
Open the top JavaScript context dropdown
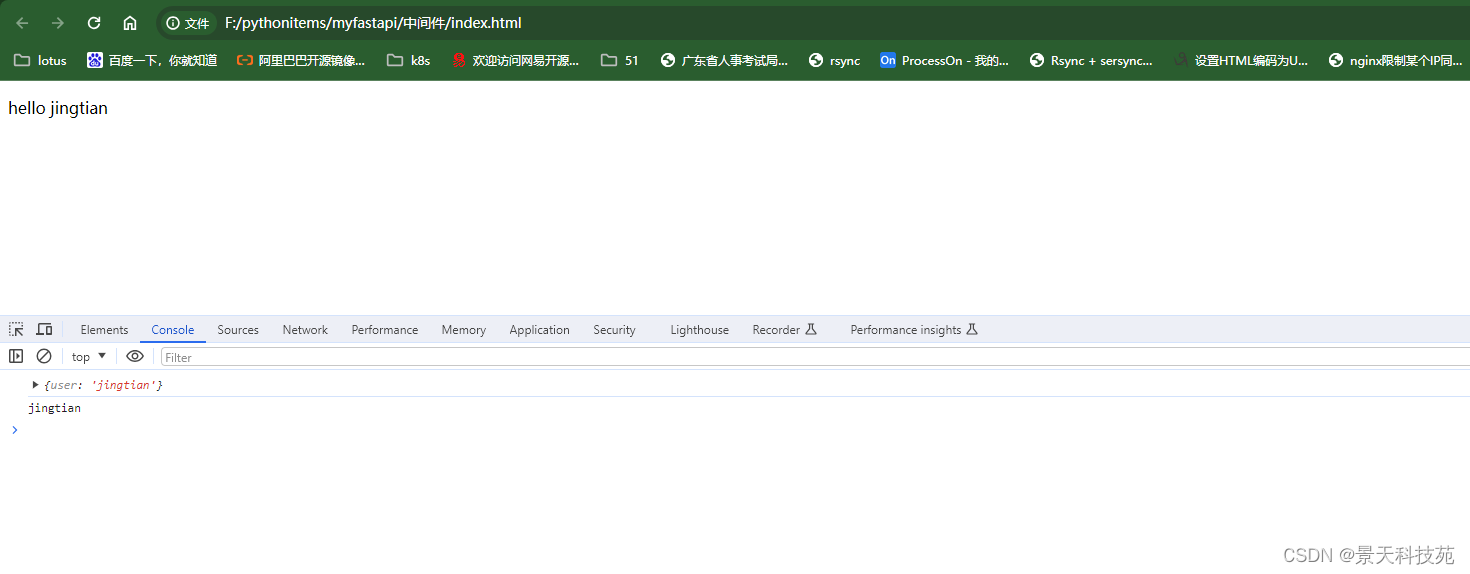89,357
